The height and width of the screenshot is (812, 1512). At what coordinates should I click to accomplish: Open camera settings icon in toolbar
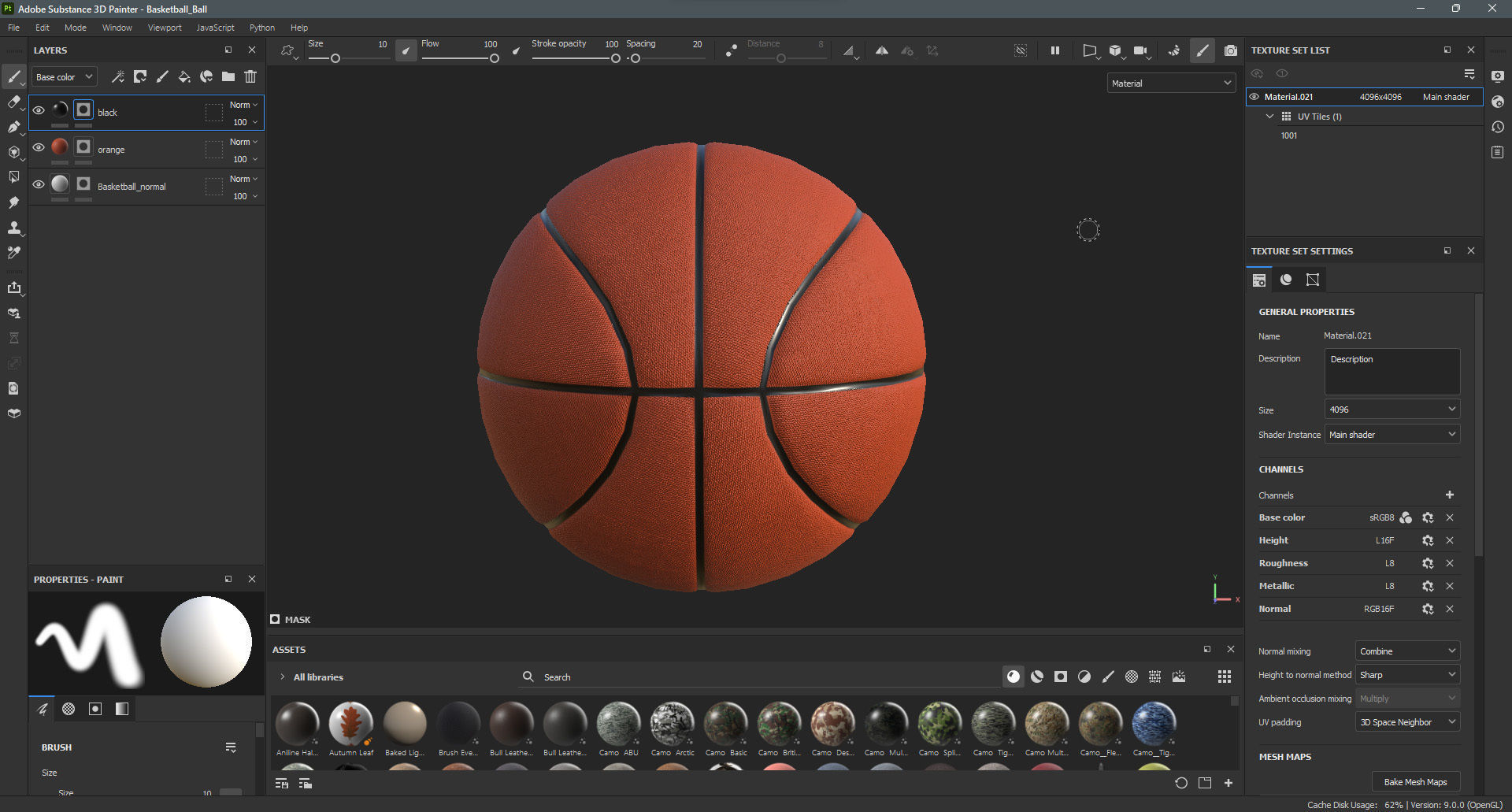(x=1140, y=50)
